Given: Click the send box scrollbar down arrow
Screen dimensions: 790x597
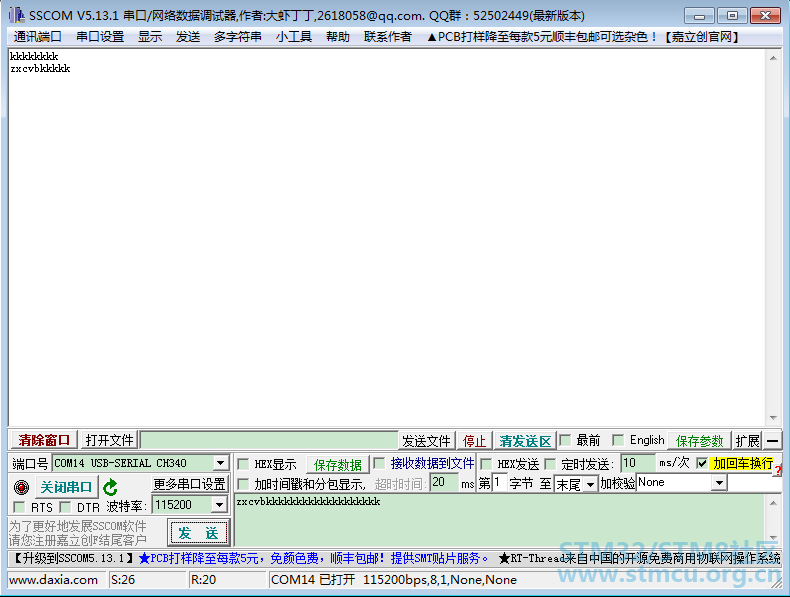Looking at the screenshot, I should 773,538.
